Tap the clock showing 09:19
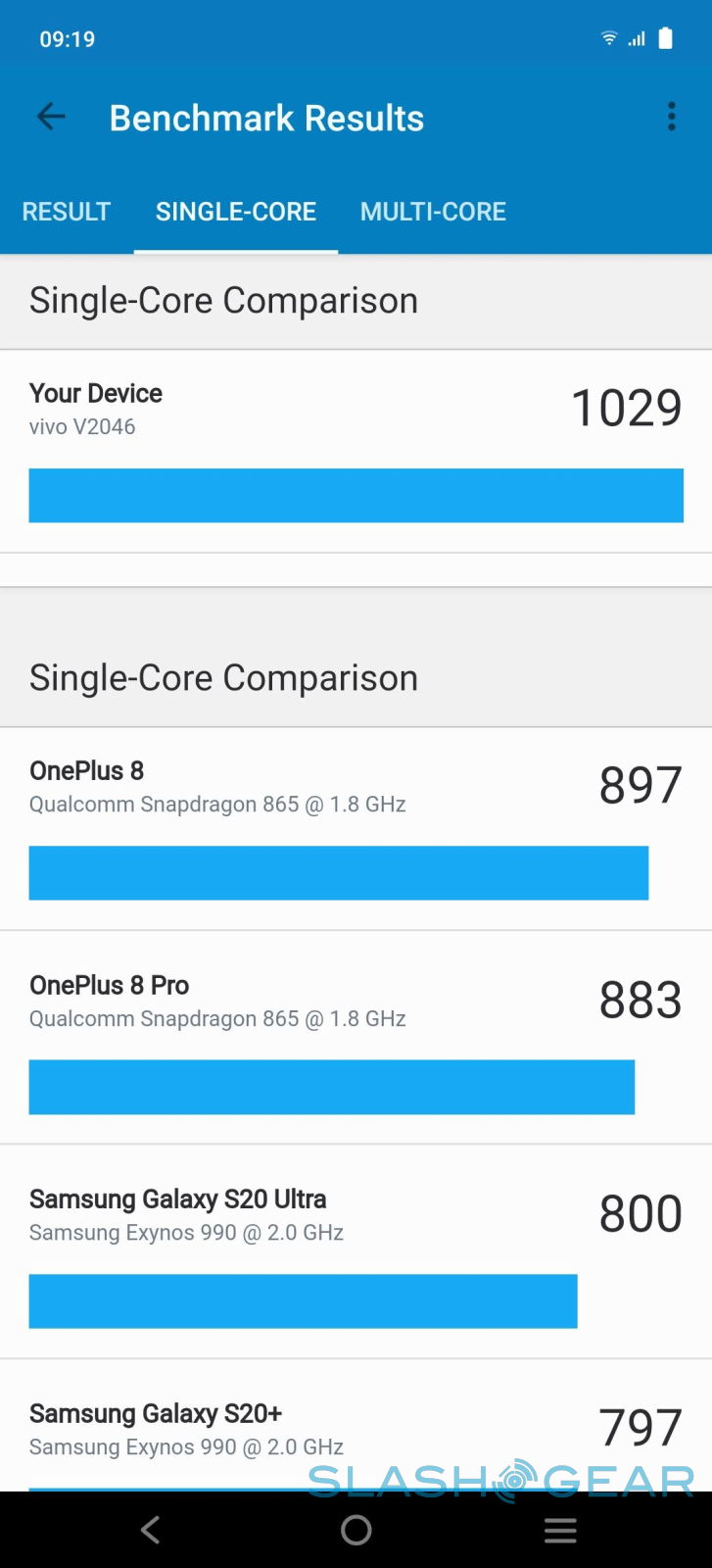This screenshot has height=1568, width=712. tap(67, 39)
